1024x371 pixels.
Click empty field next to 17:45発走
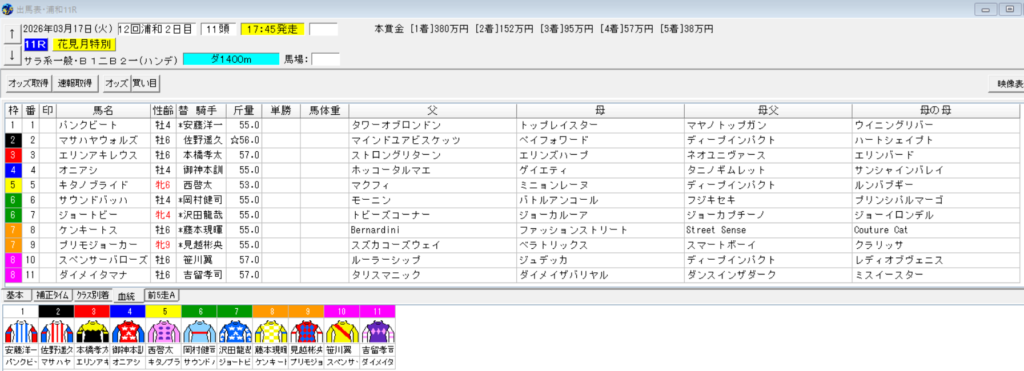(323, 29)
